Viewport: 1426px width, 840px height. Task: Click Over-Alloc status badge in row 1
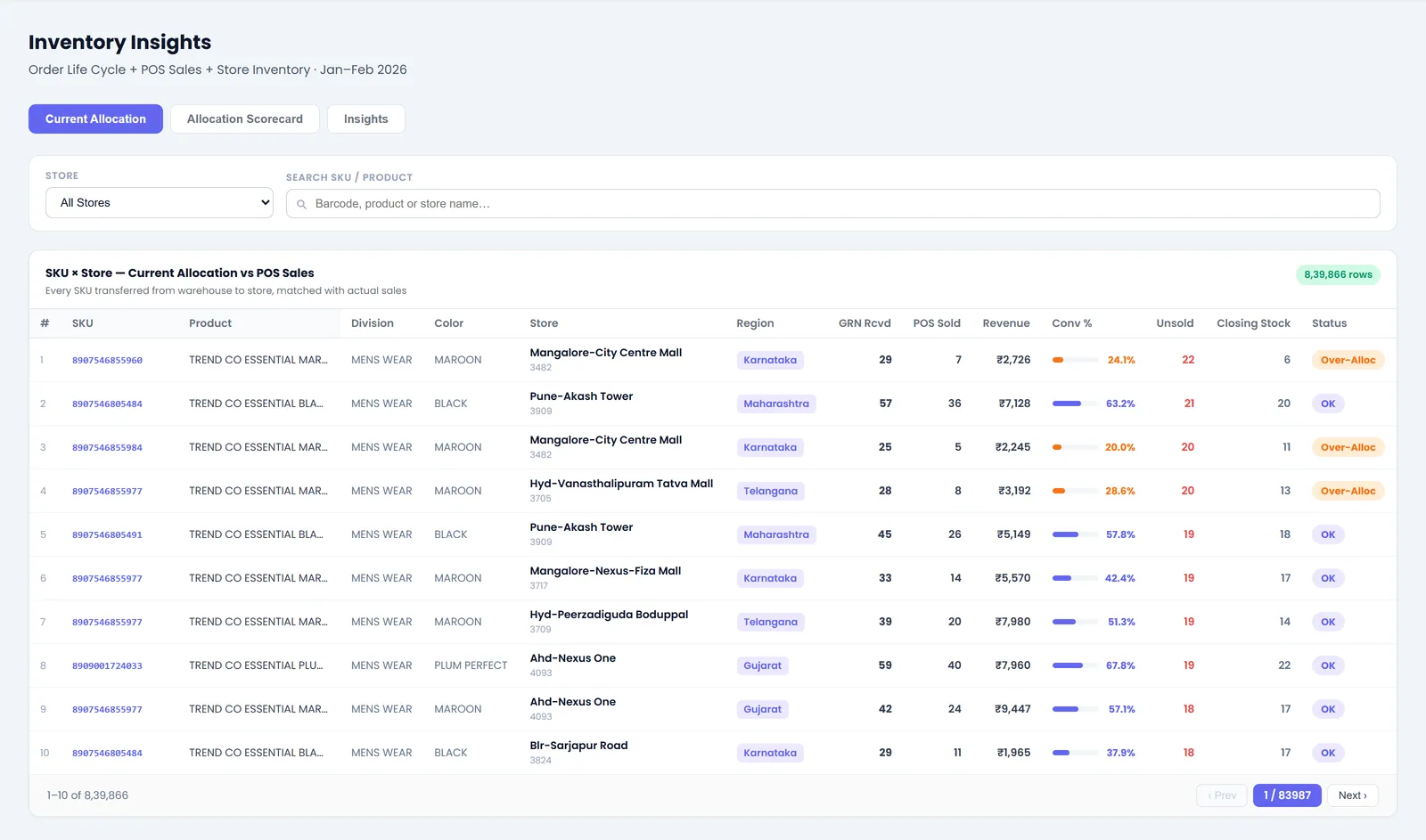coord(1348,360)
